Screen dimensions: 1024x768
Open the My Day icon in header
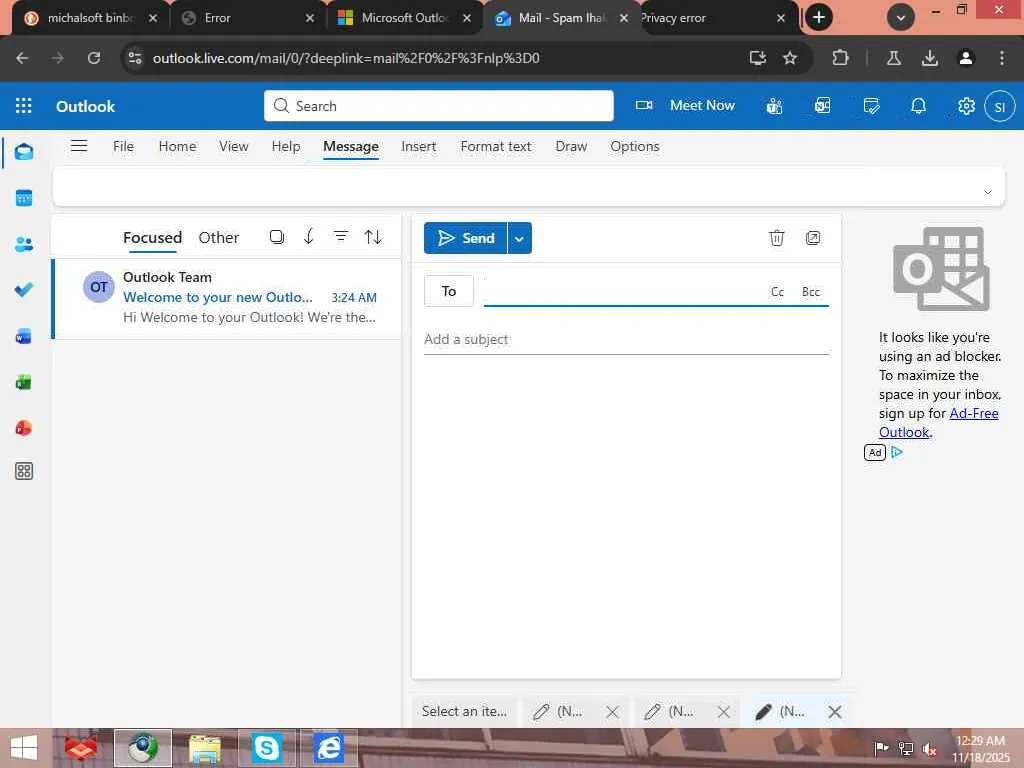[x=871, y=106]
